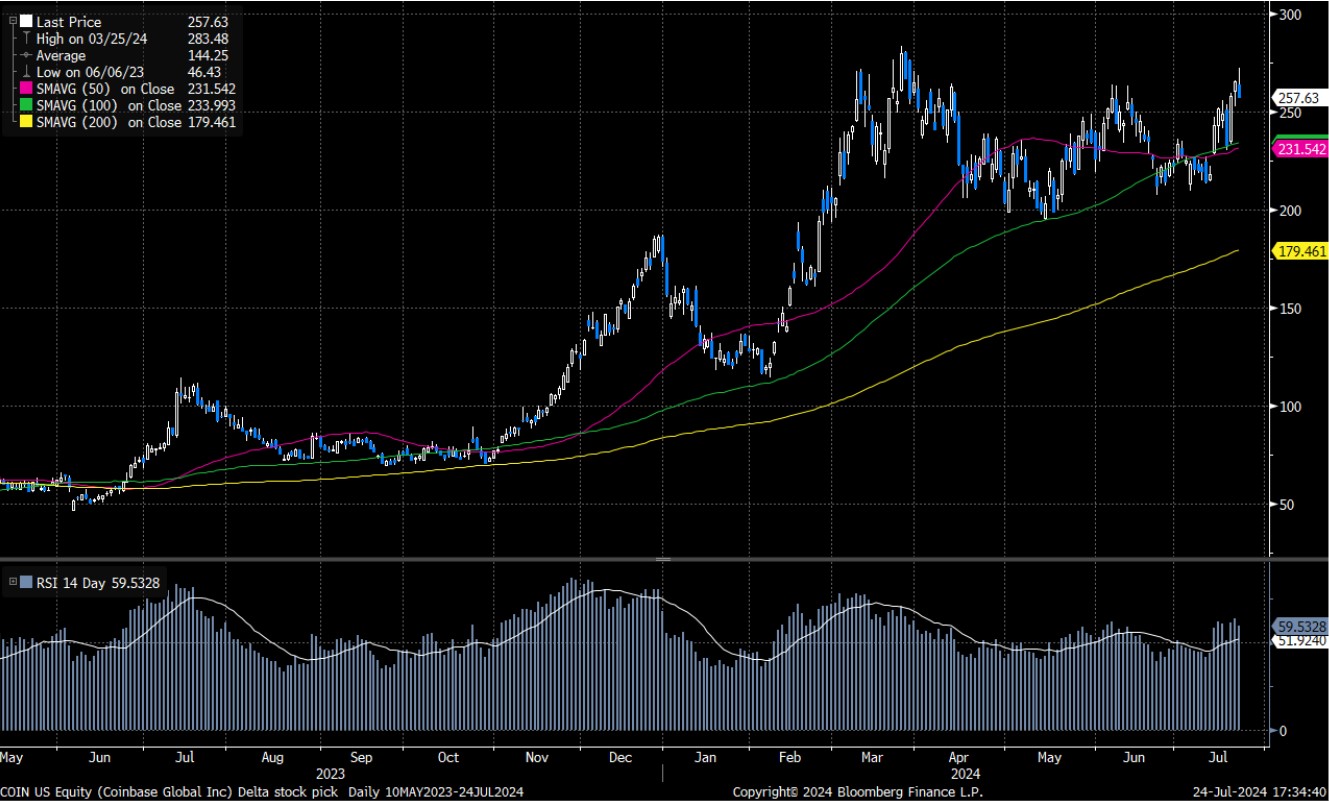1329x801 pixels.
Task: Click the 51.9240 RSI average axis tag
Action: (1300, 640)
